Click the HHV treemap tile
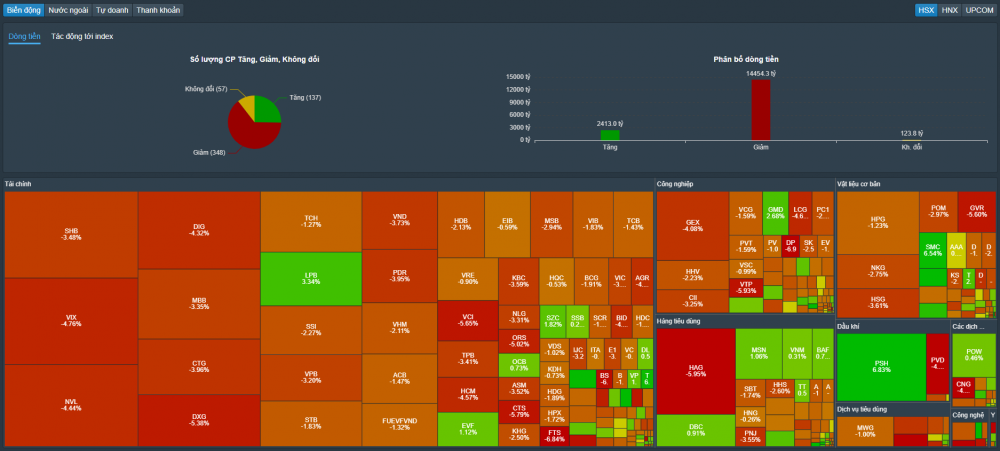The width and height of the screenshot is (1000, 451). pos(693,274)
